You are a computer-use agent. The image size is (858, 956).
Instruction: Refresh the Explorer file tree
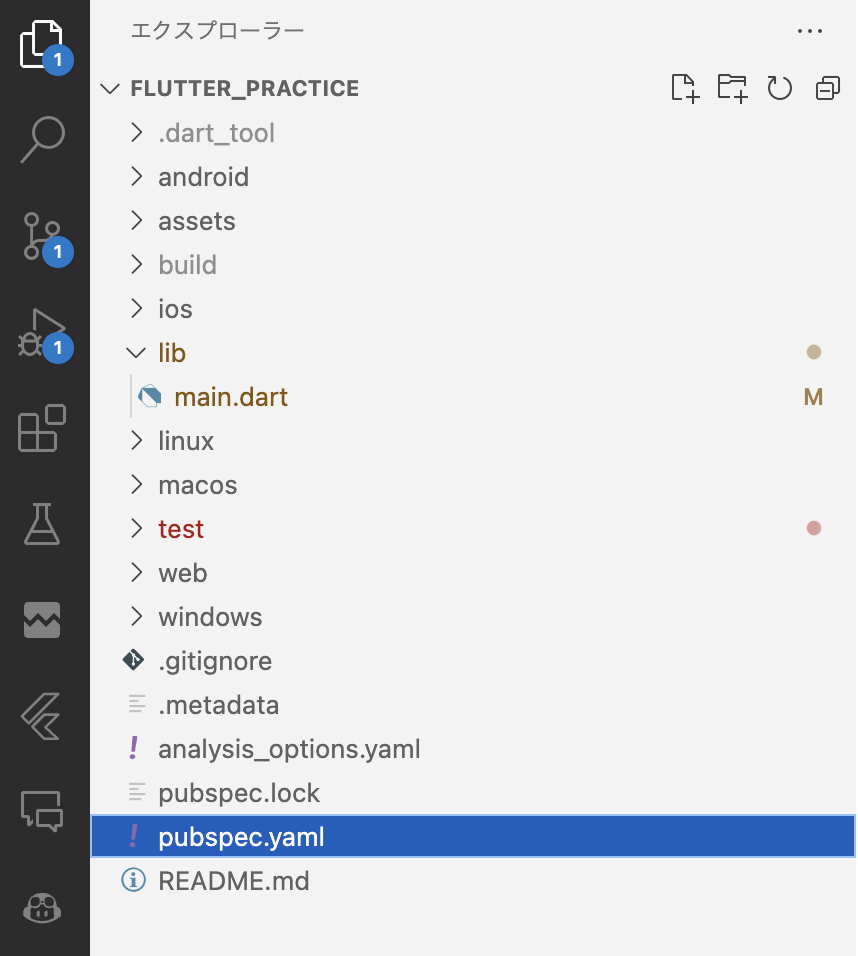[x=780, y=88]
